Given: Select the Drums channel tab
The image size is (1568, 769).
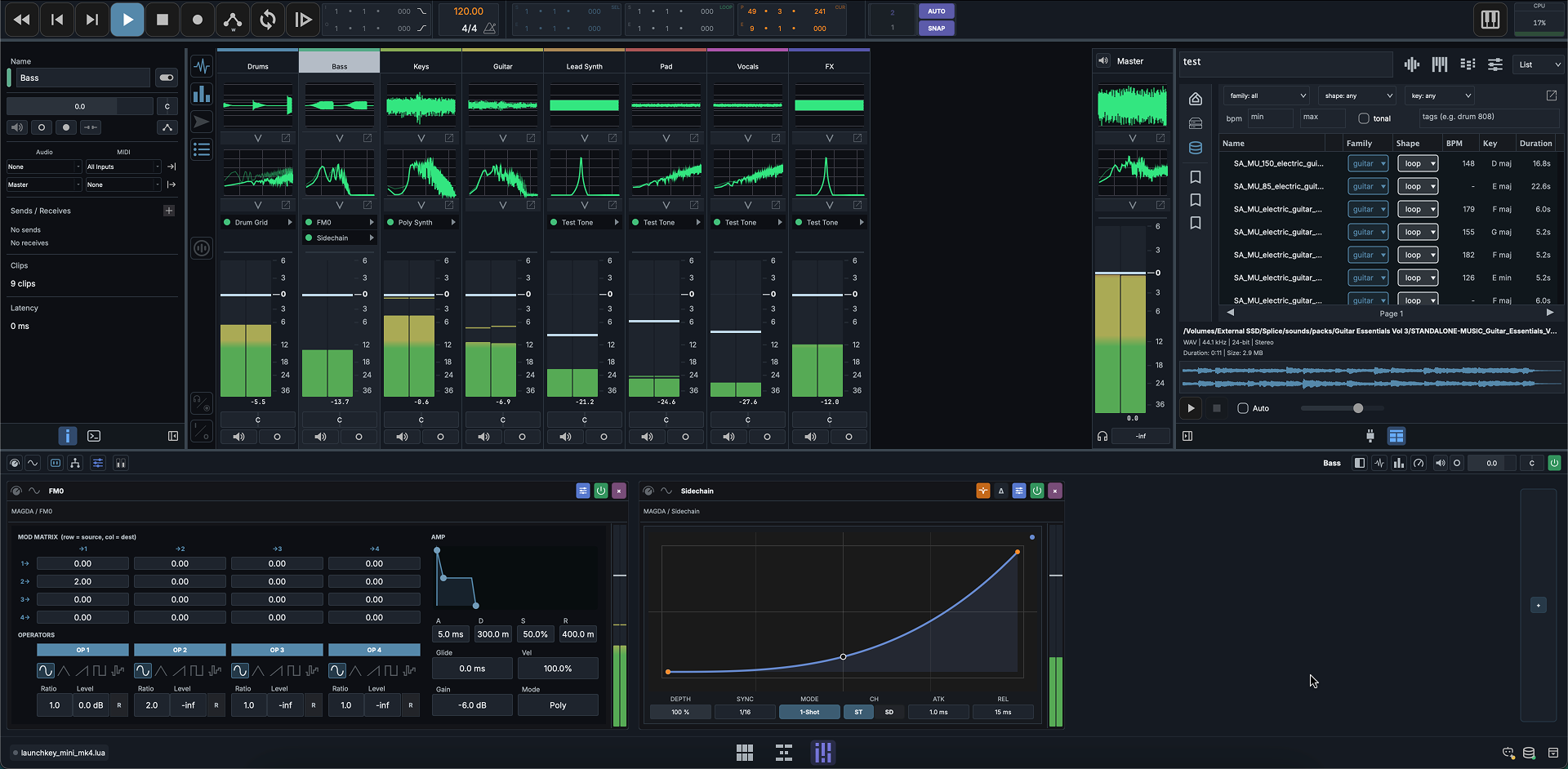Looking at the screenshot, I should pos(258,66).
